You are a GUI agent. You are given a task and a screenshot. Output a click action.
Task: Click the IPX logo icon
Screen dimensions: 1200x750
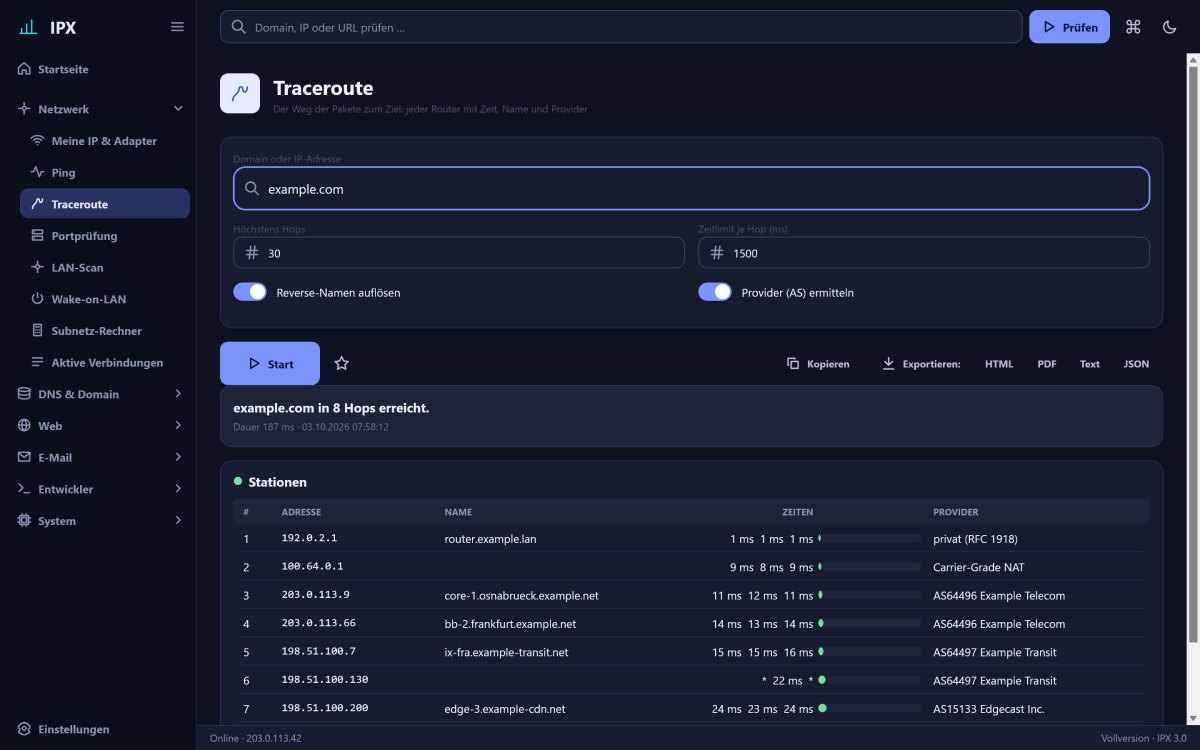[x=28, y=27]
